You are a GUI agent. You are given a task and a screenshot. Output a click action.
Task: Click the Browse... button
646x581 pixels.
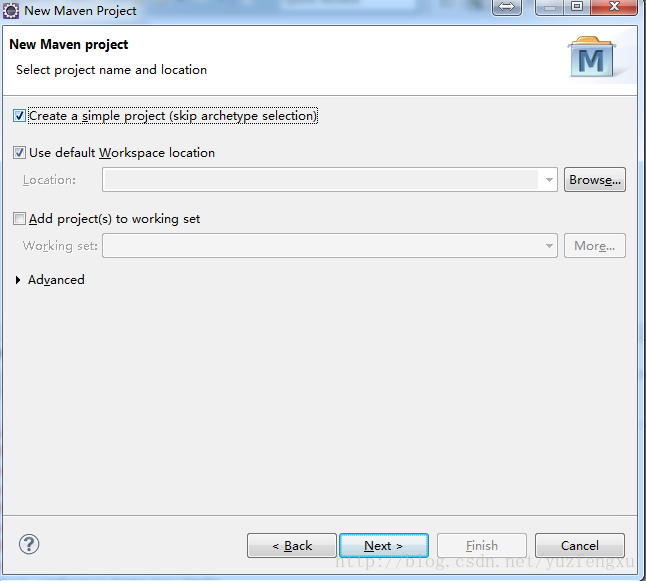pos(595,180)
